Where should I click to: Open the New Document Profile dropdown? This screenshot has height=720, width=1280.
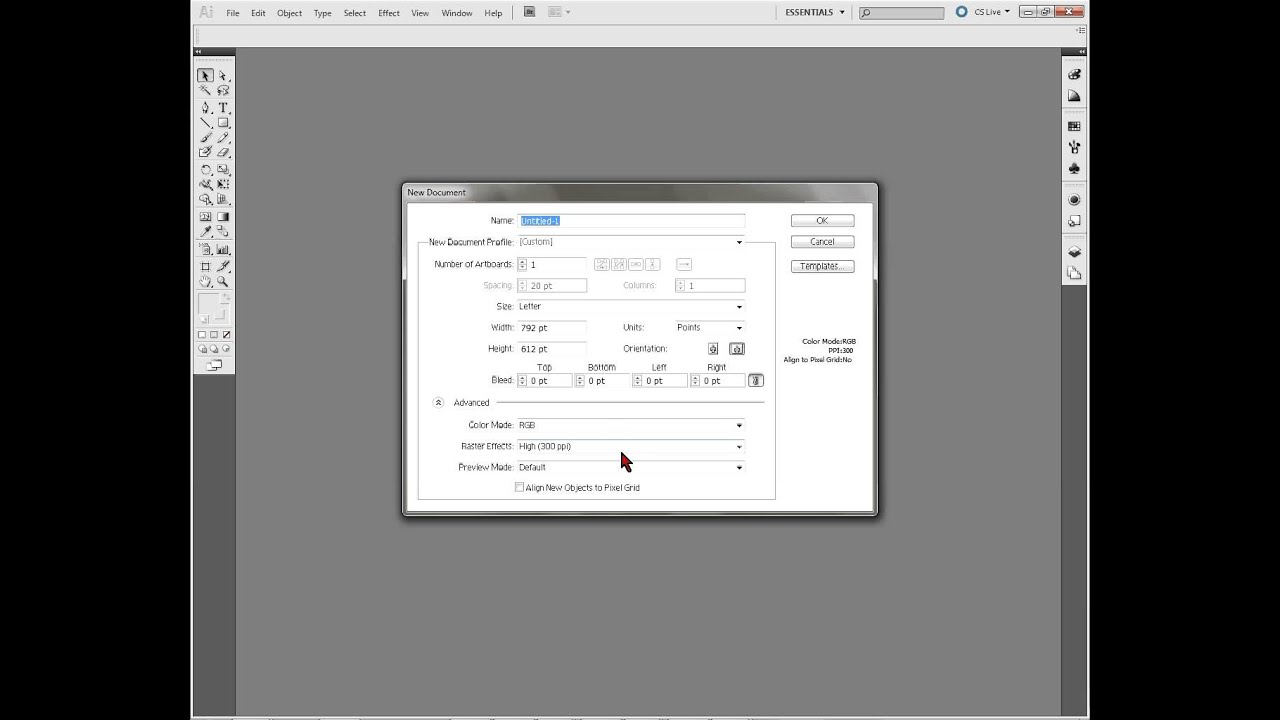point(631,242)
